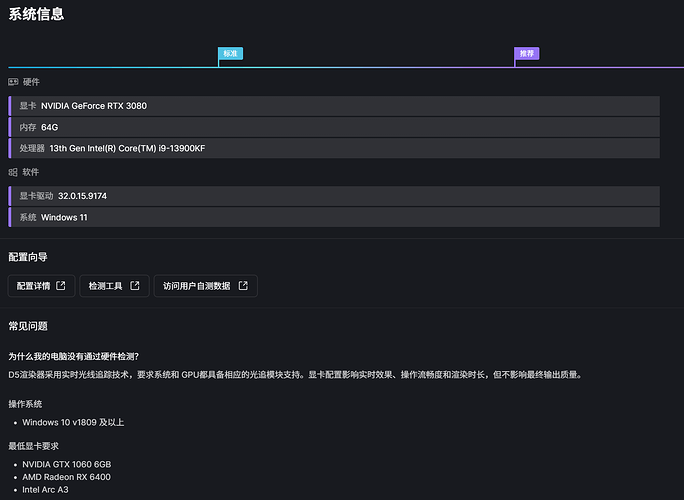The height and width of the screenshot is (500, 684).
Task: Click the hardware (硬件) section icon
Action: pyautogui.click(x=13, y=82)
